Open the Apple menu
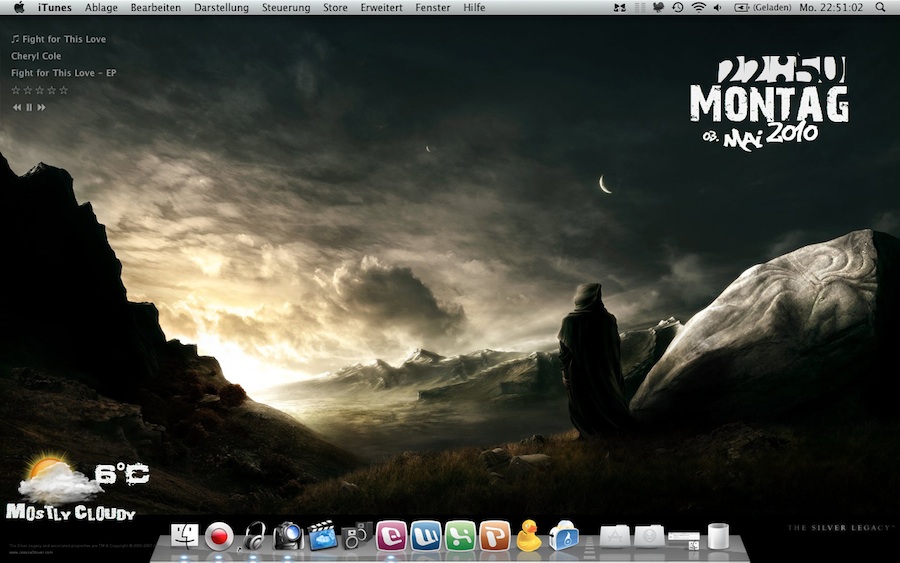Screen dimensions: 900x563 [19, 7]
